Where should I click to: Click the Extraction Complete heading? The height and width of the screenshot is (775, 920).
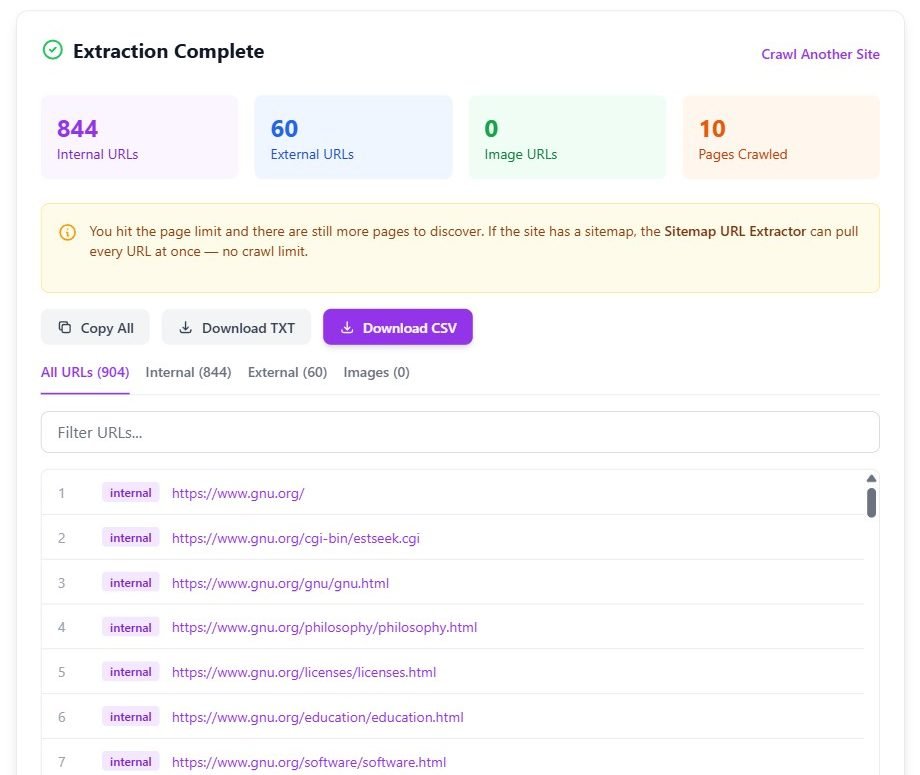pos(168,52)
